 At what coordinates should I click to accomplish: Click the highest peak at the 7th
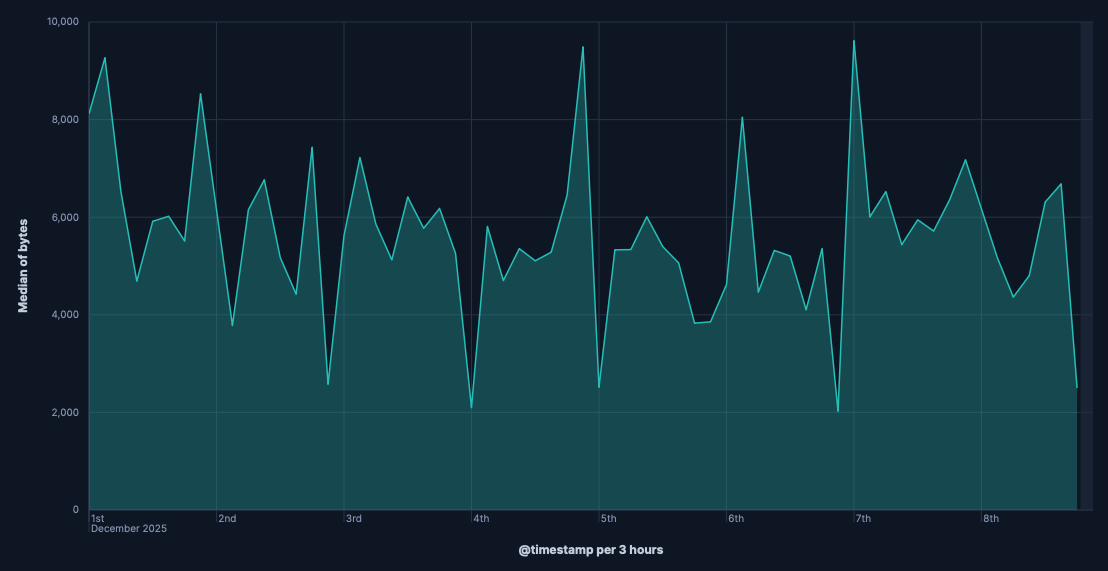[x=853, y=41]
